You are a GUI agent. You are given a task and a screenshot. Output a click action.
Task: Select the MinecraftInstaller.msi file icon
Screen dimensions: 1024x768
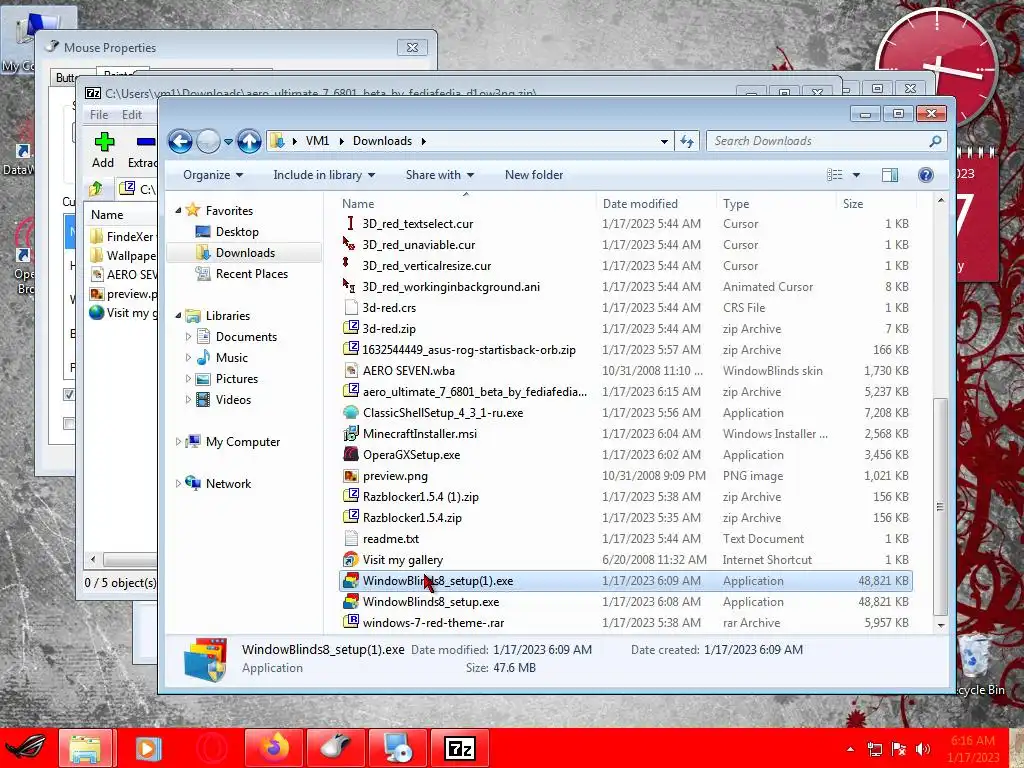tap(351, 434)
